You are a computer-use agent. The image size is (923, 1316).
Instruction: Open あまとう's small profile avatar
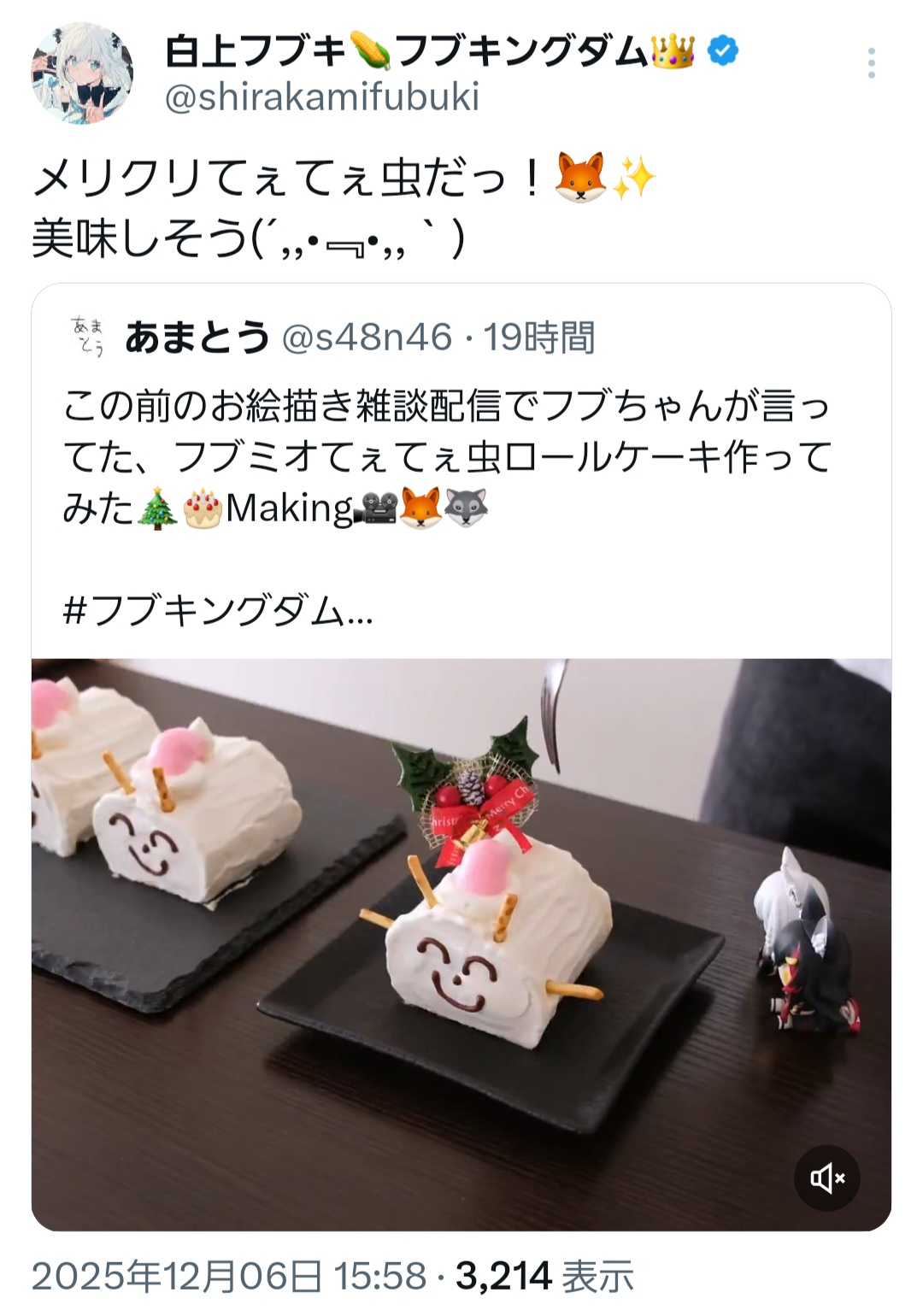[x=88, y=336]
